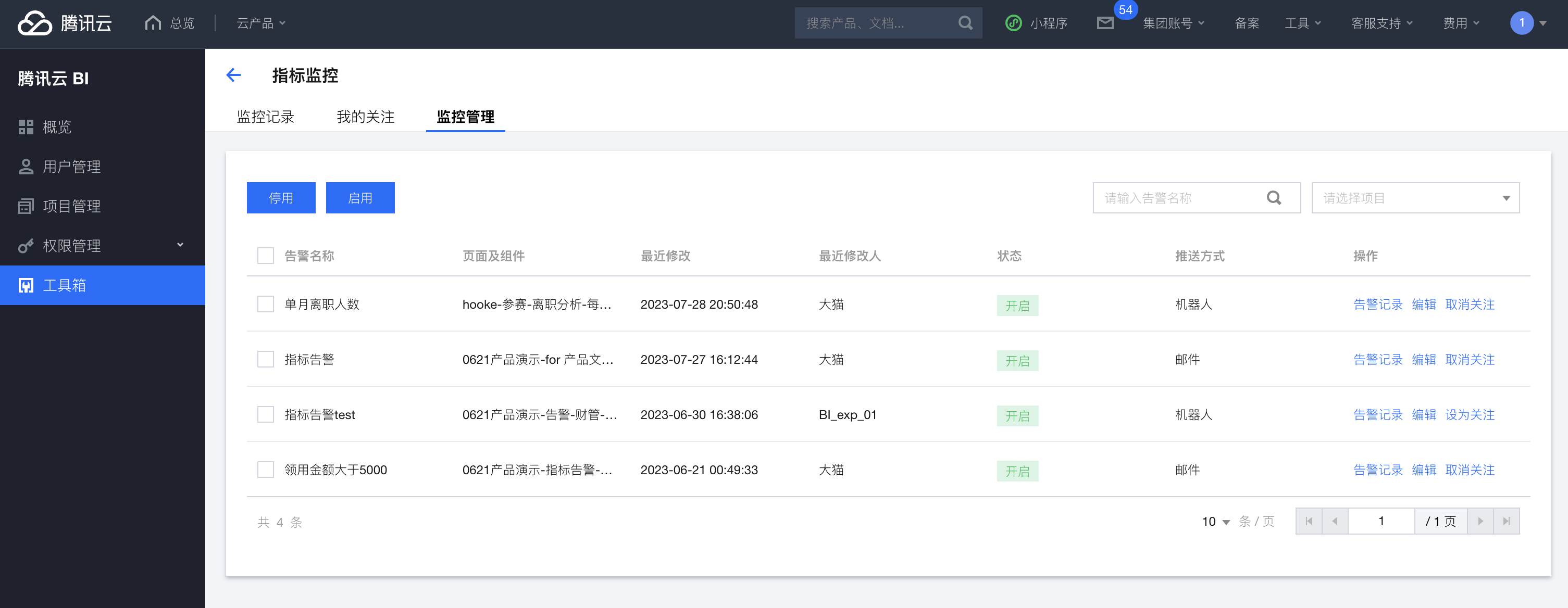
Task: Click the 停用 button
Action: click(281, 198)
